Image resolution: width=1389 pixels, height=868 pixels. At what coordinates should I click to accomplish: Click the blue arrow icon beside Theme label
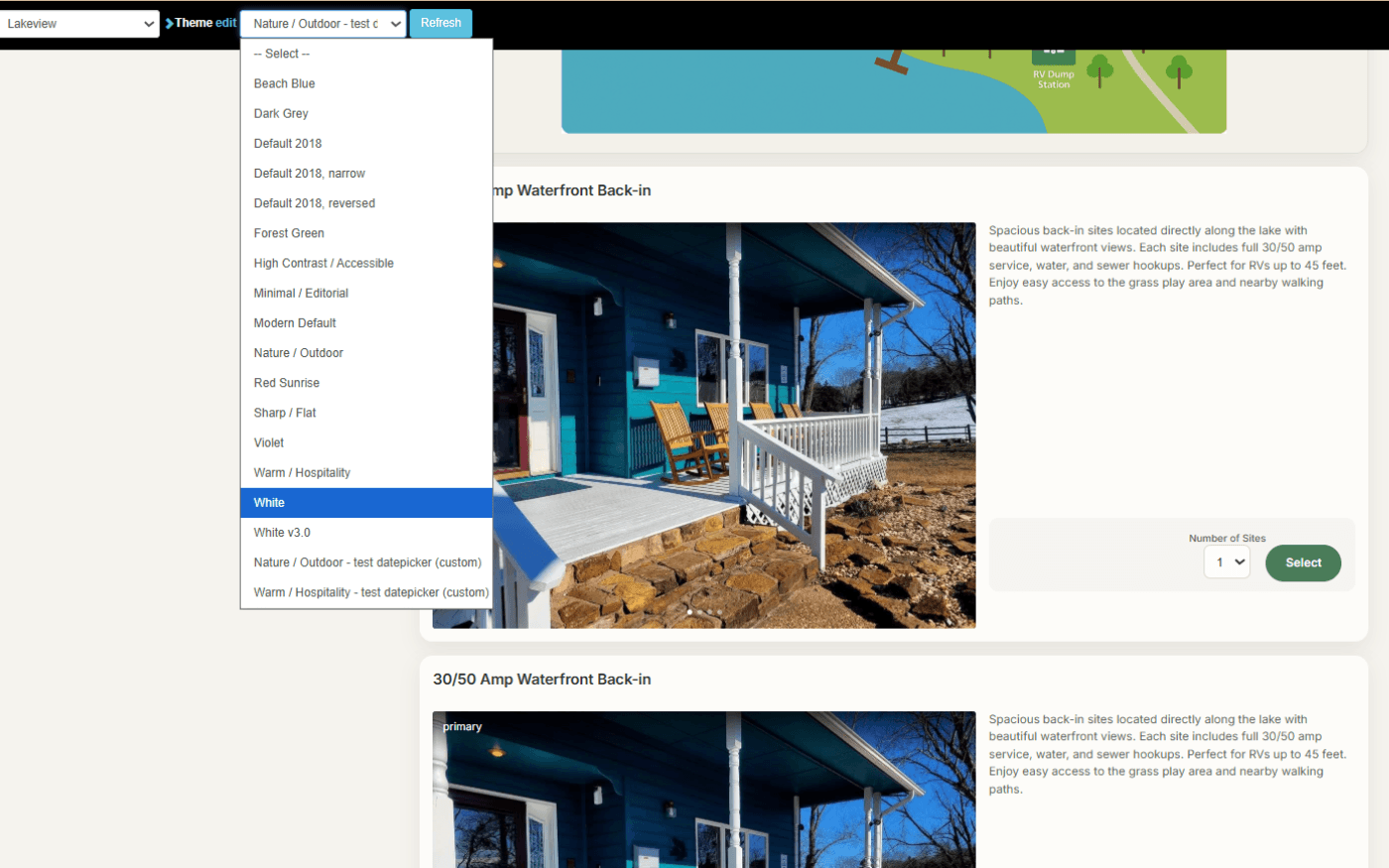point(171,22)
